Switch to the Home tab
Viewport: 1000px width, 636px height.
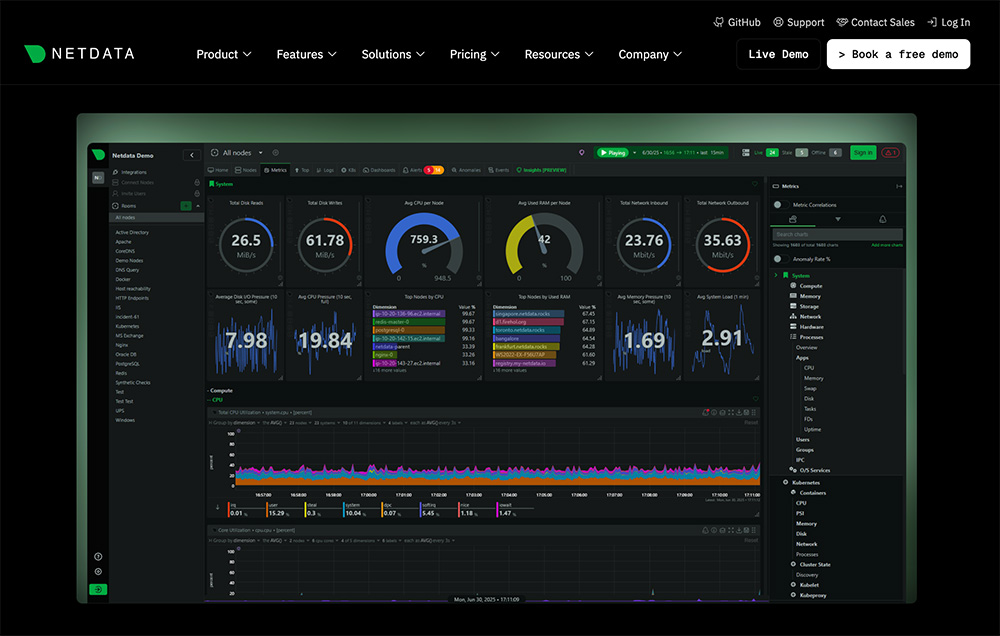pyautogui.click(x=218, y=170)
